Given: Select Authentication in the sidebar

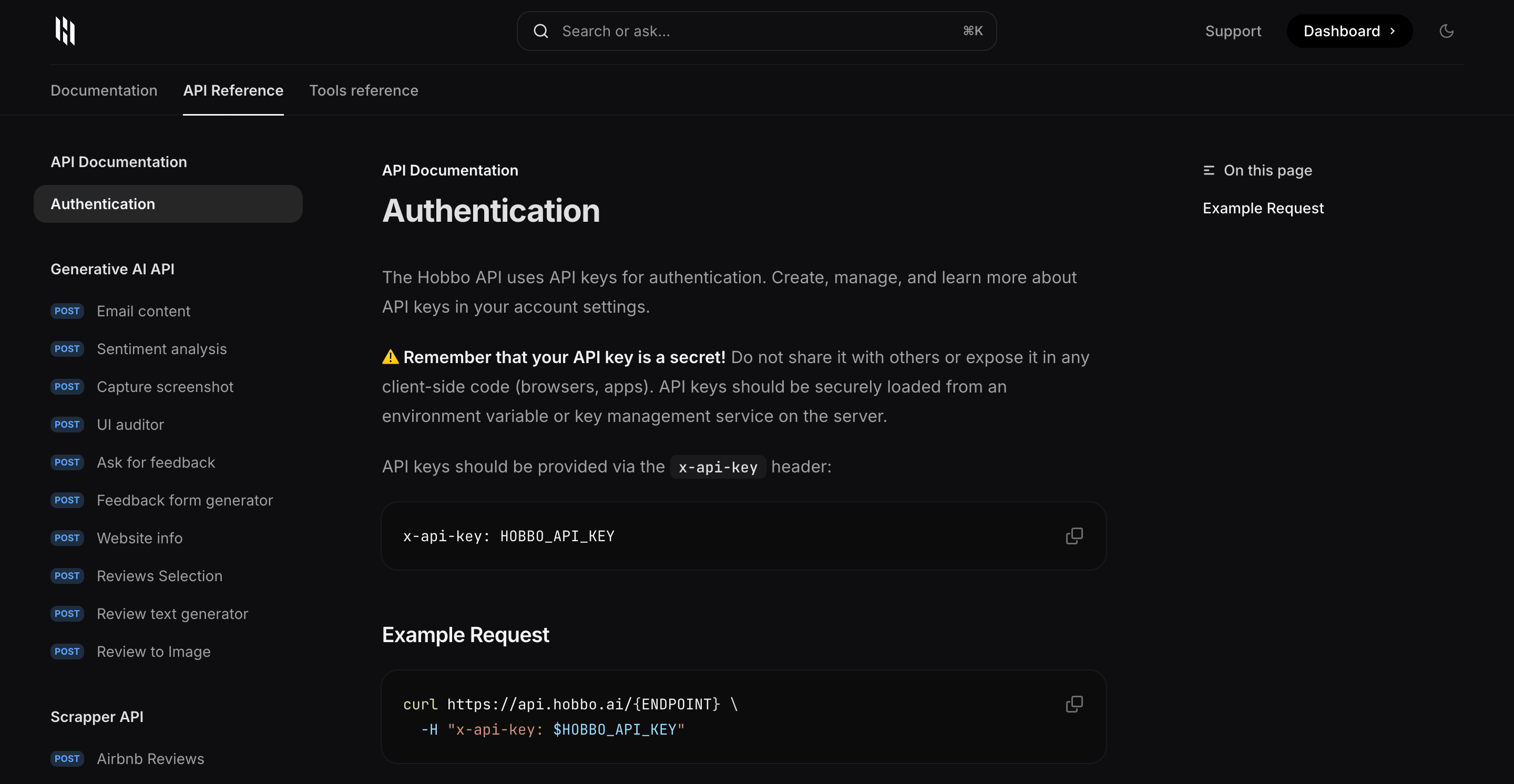Looking at the screenshot, I should point(103,204).
